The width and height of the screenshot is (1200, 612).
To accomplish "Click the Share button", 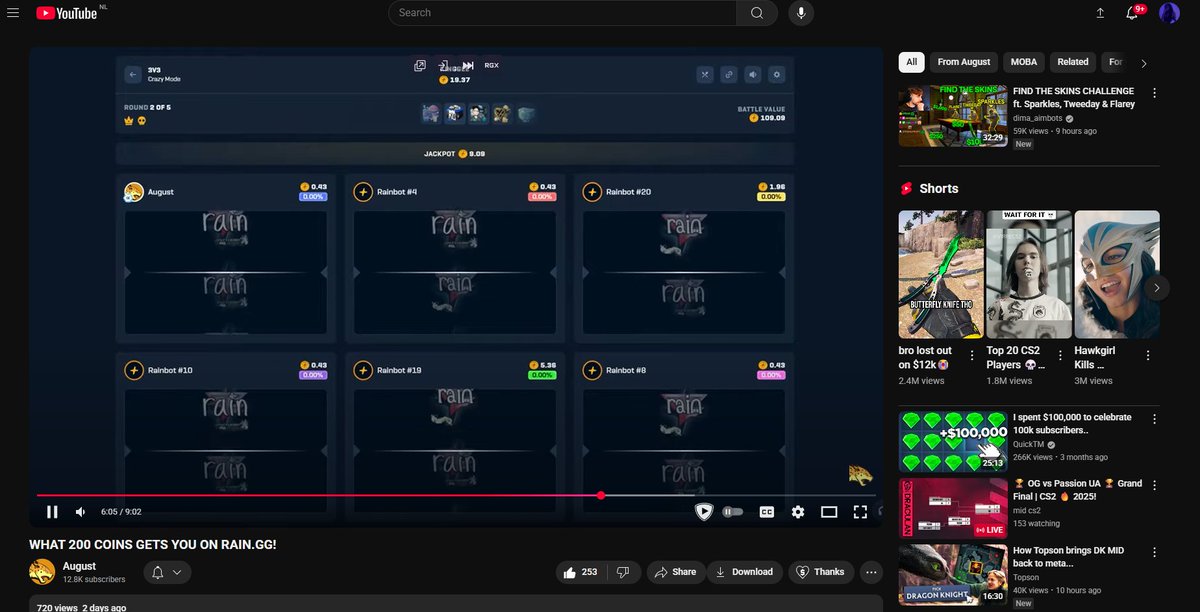I will (x=674, y=572).
